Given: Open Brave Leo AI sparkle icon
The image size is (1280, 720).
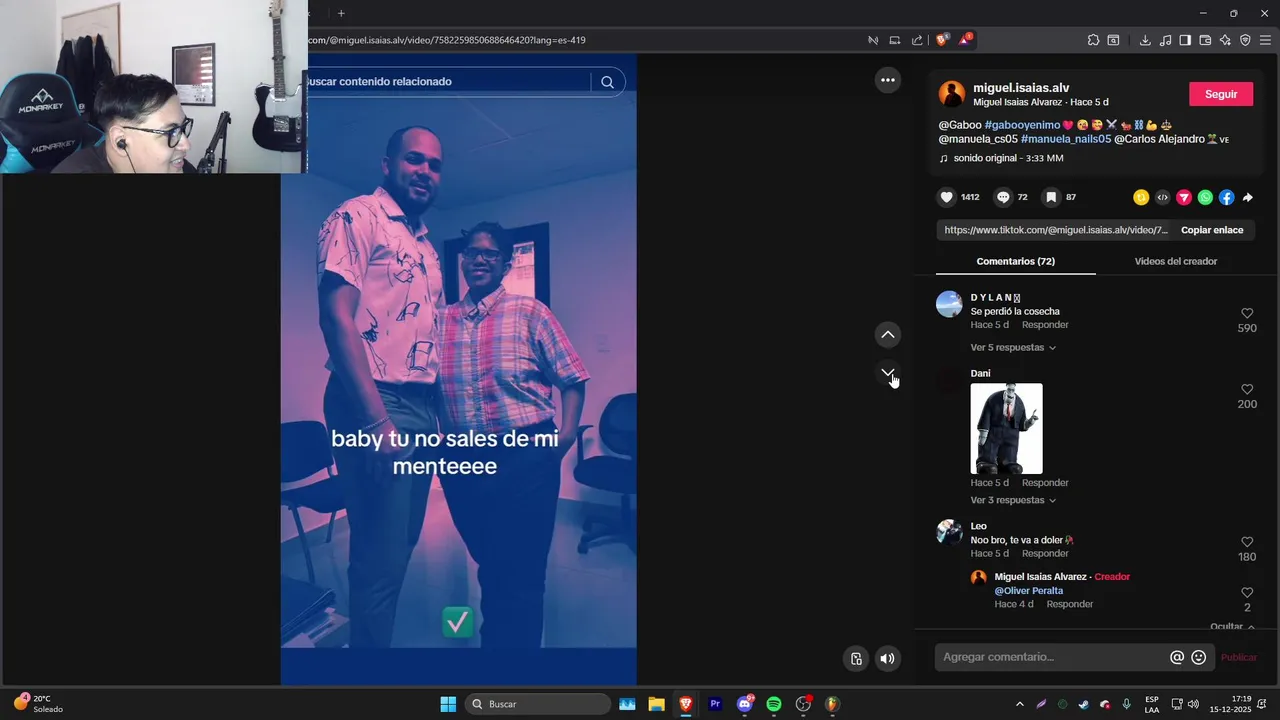Looking at the screenshot, I should point(1225,40).
